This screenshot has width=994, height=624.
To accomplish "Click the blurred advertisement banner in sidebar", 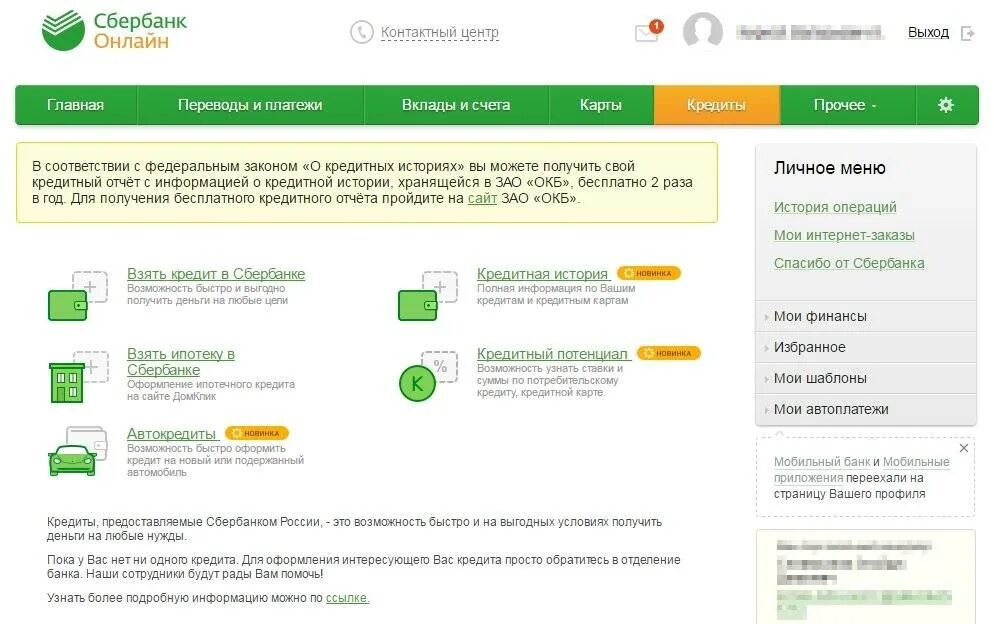I will click(x=865, y=577).
